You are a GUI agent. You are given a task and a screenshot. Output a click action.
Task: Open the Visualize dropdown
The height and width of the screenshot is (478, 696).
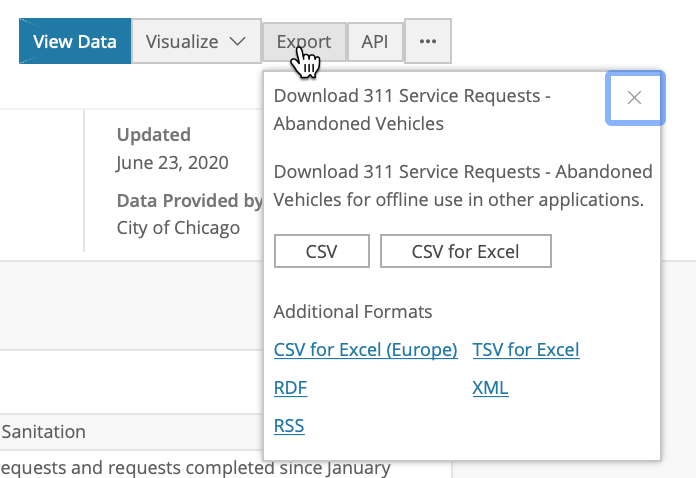pyautogui.click(x=196, y=41)
